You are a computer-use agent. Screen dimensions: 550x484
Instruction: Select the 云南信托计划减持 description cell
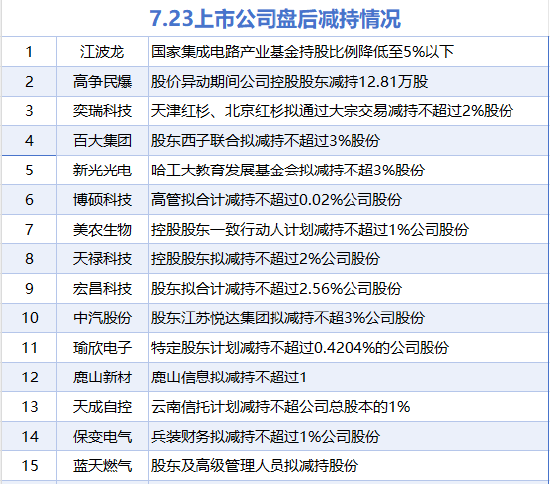(x=348, y=407)
